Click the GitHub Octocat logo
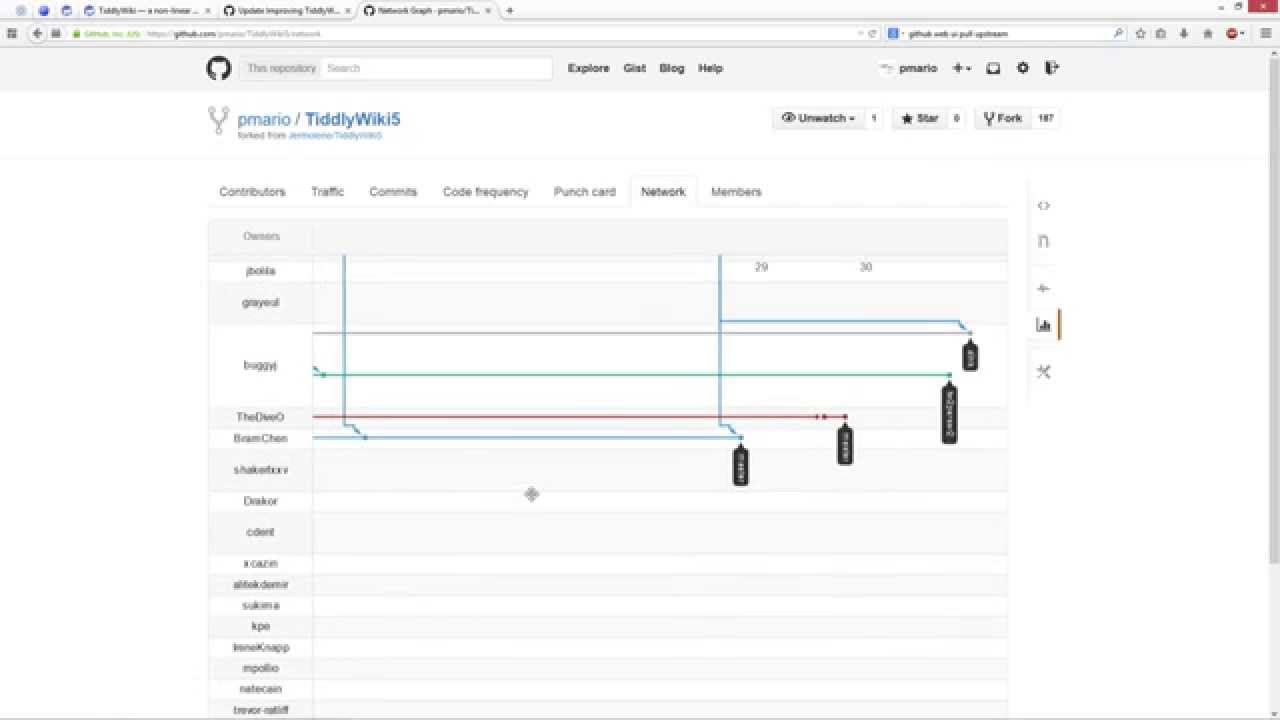Screen dimensions: 1280x720 pos(218,68)
